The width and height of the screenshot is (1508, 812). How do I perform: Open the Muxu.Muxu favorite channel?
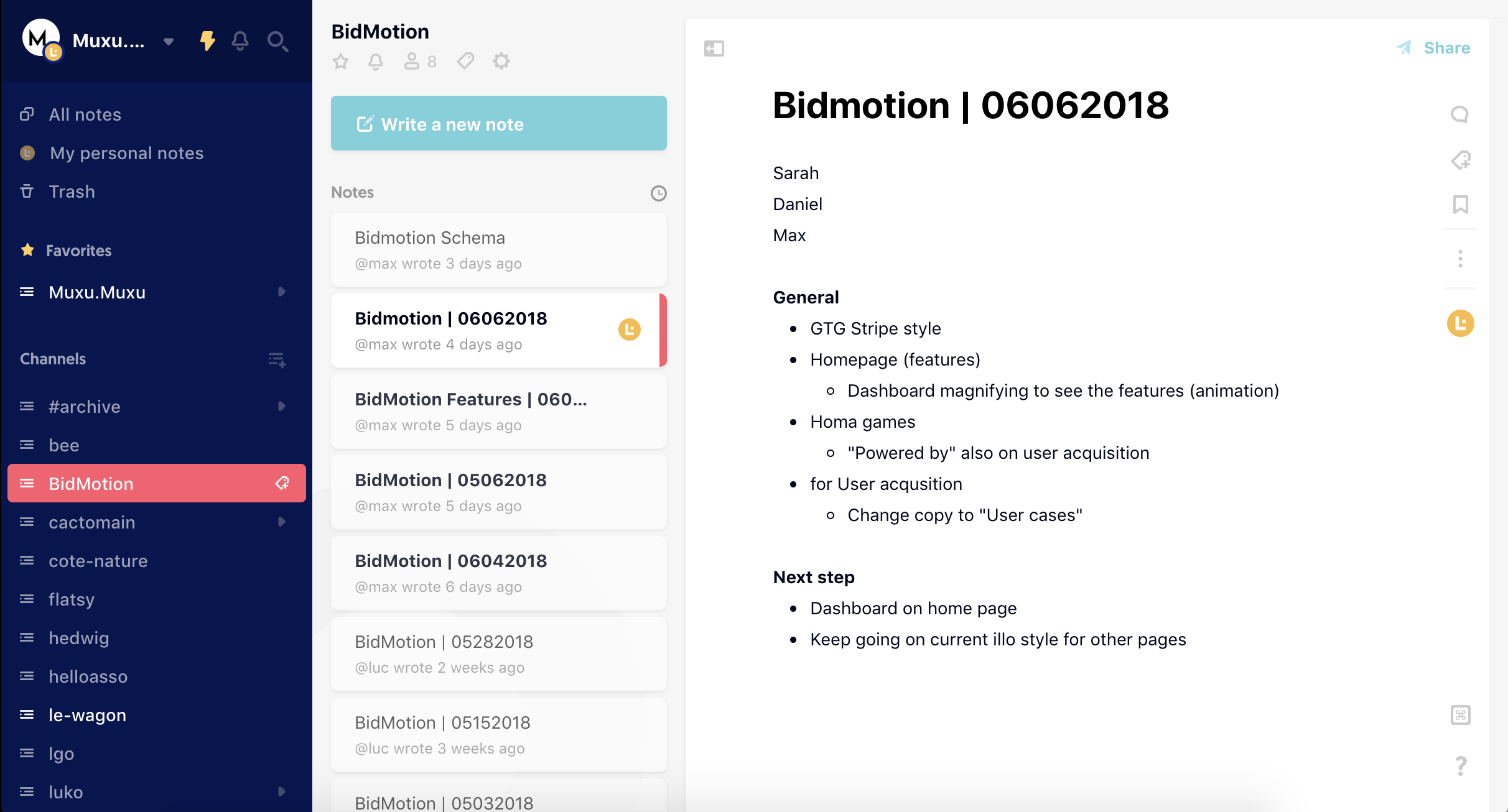click(x=157, y=292)
